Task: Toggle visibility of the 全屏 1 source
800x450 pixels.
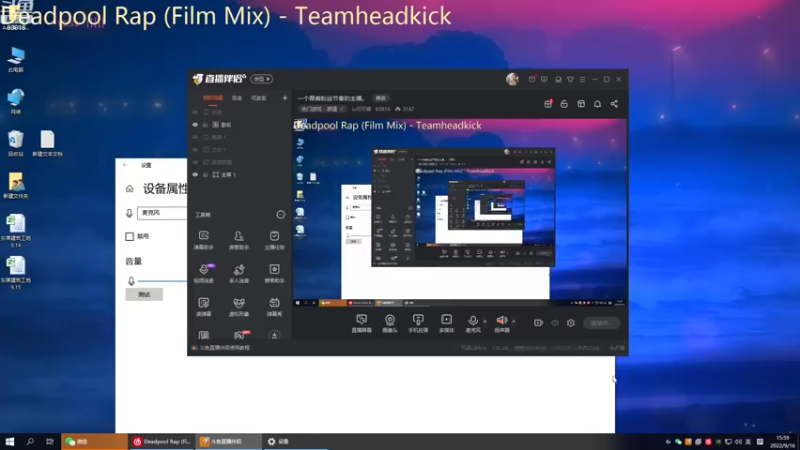Action: point(195,174)
